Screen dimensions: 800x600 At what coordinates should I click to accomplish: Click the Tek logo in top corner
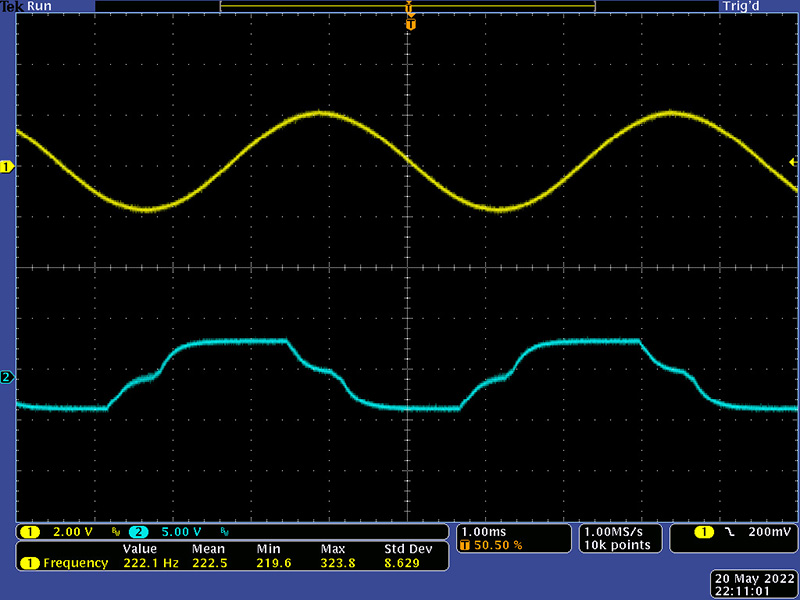click(11, 6)
